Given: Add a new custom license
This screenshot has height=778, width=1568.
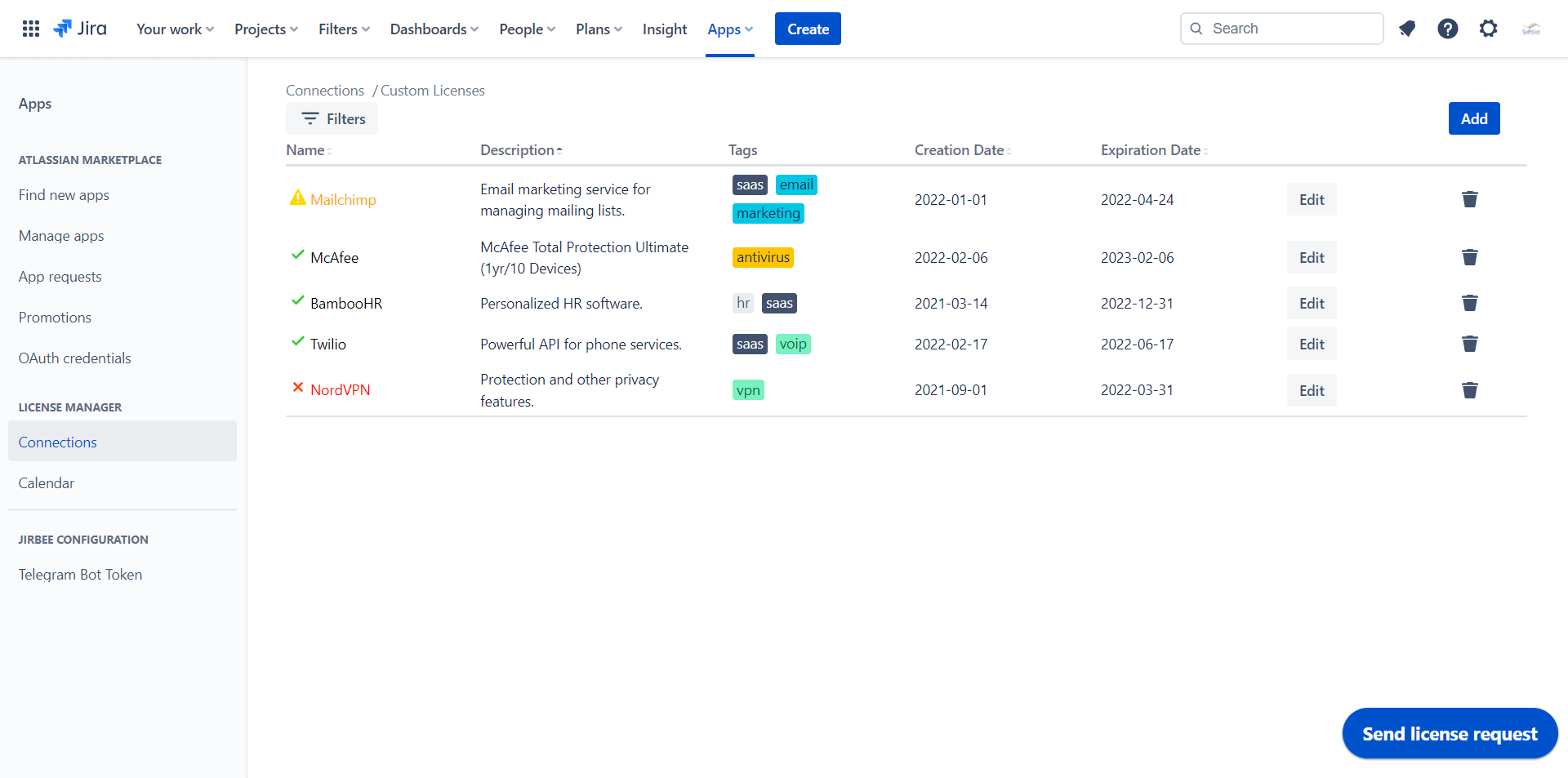Looking at the screenshot, I should 1473,118.
